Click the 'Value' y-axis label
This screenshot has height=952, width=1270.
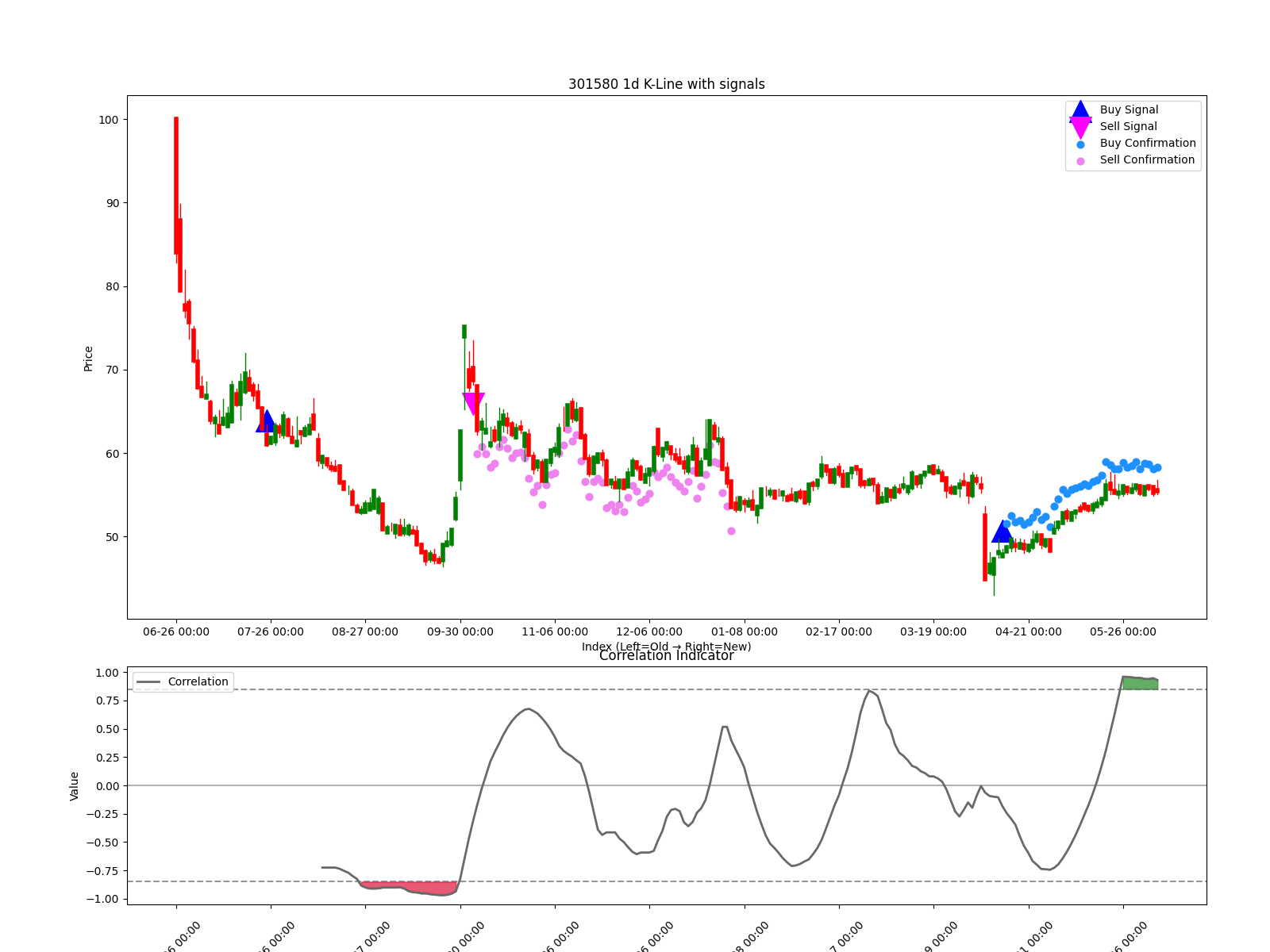[74, 786]
